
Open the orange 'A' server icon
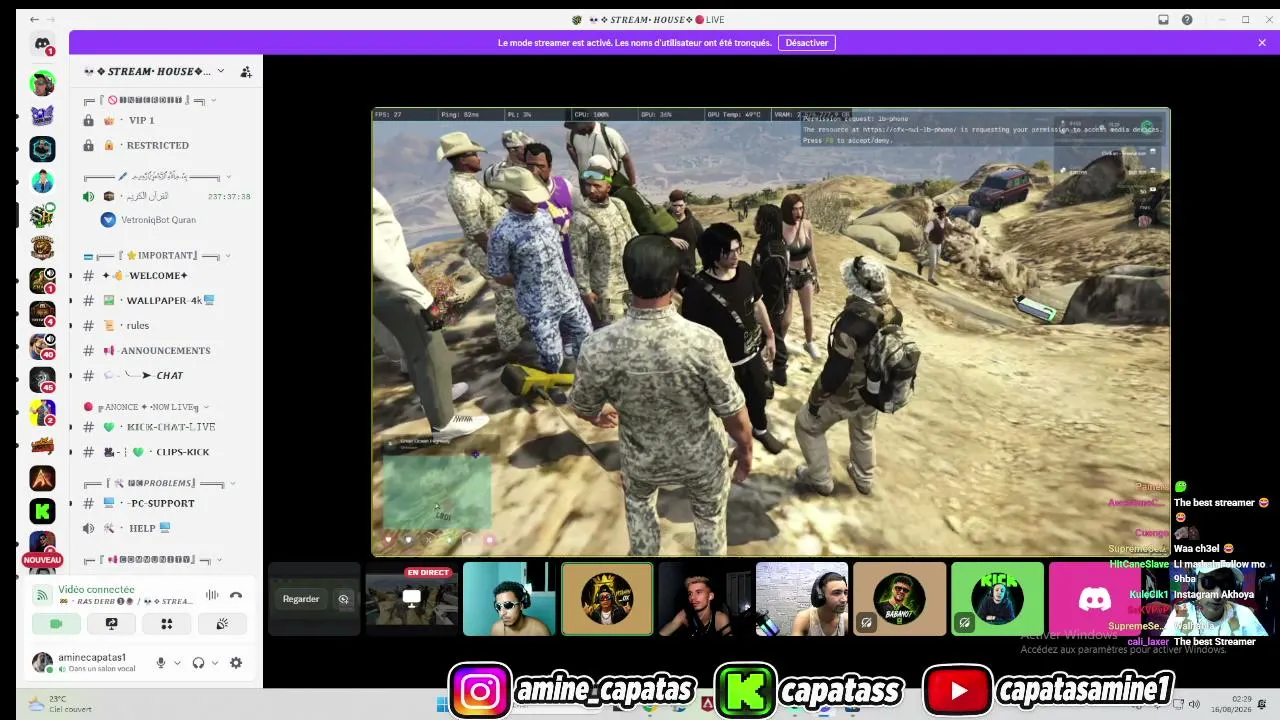point(42,479)
